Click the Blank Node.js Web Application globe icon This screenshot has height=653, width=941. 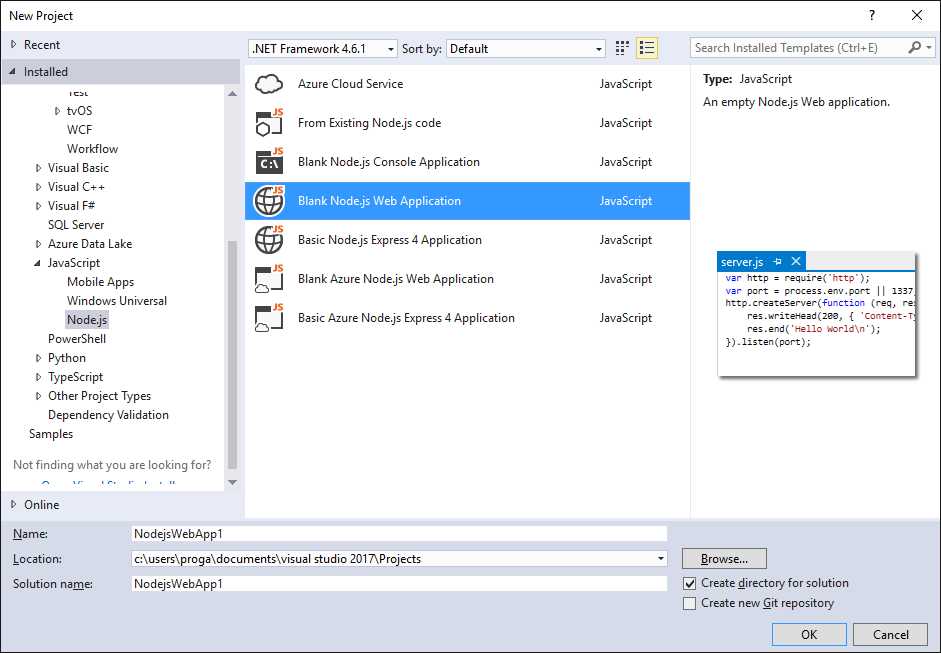tap(269, 201)
